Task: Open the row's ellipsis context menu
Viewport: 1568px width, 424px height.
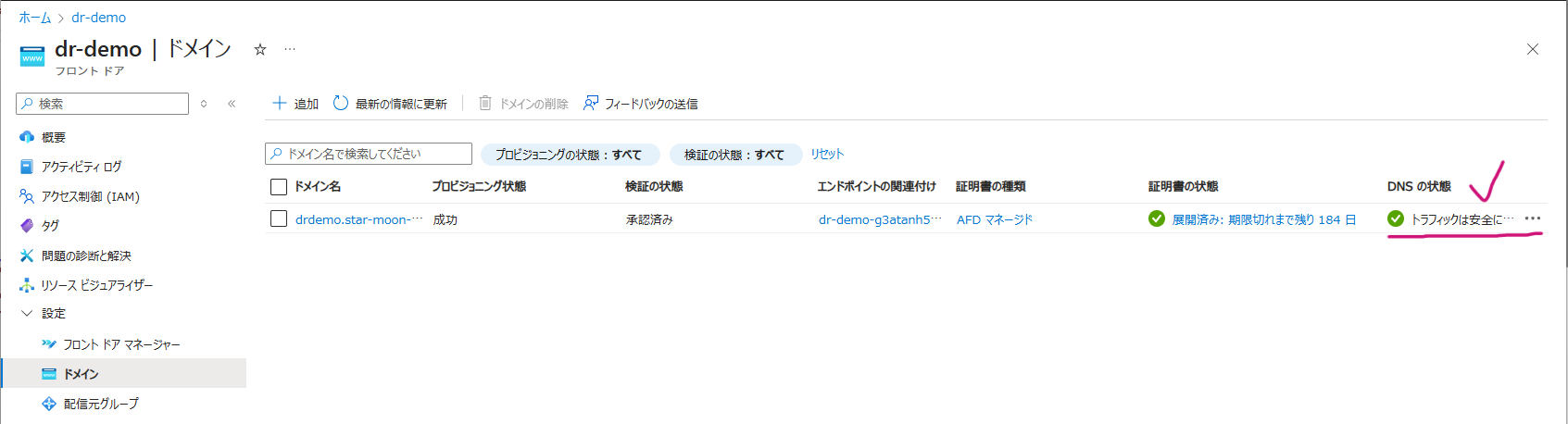Action: point(1533,218)
